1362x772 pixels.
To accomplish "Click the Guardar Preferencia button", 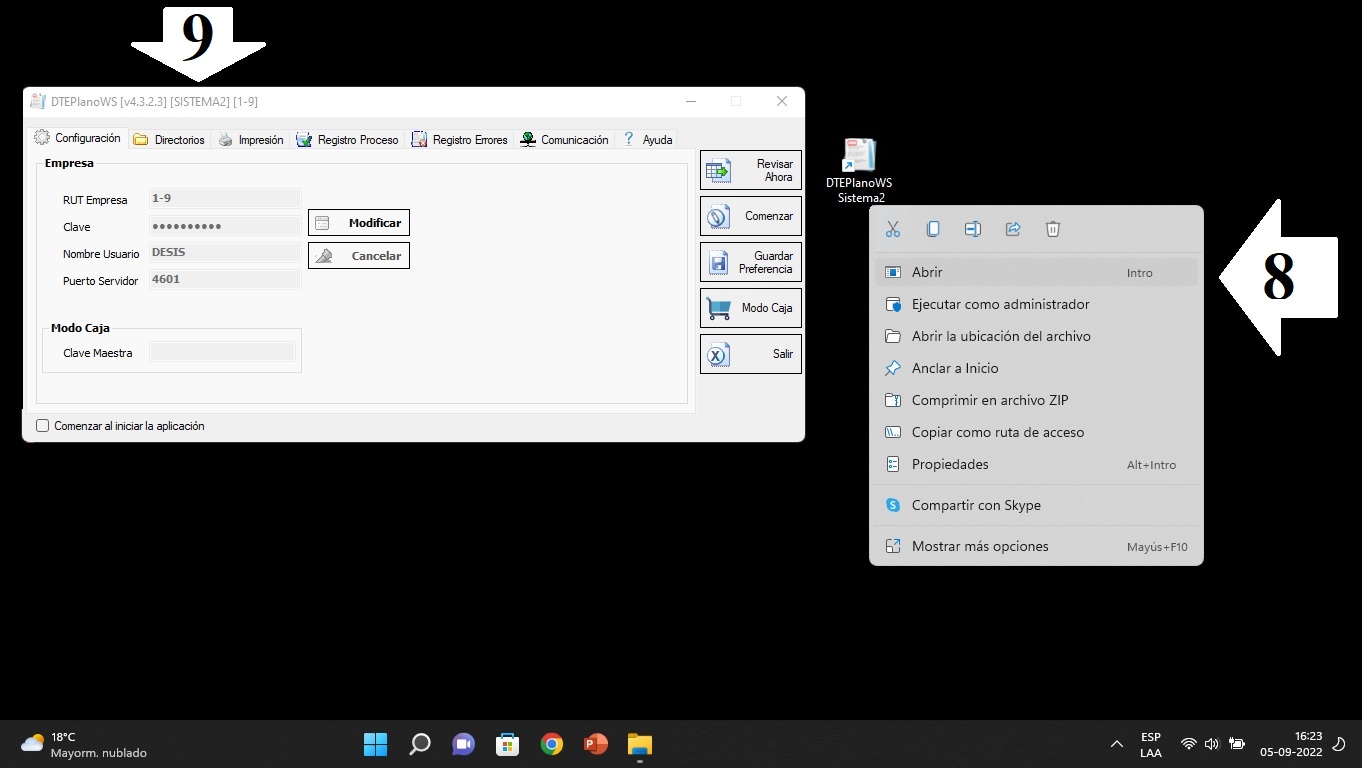I will (751, 262).
